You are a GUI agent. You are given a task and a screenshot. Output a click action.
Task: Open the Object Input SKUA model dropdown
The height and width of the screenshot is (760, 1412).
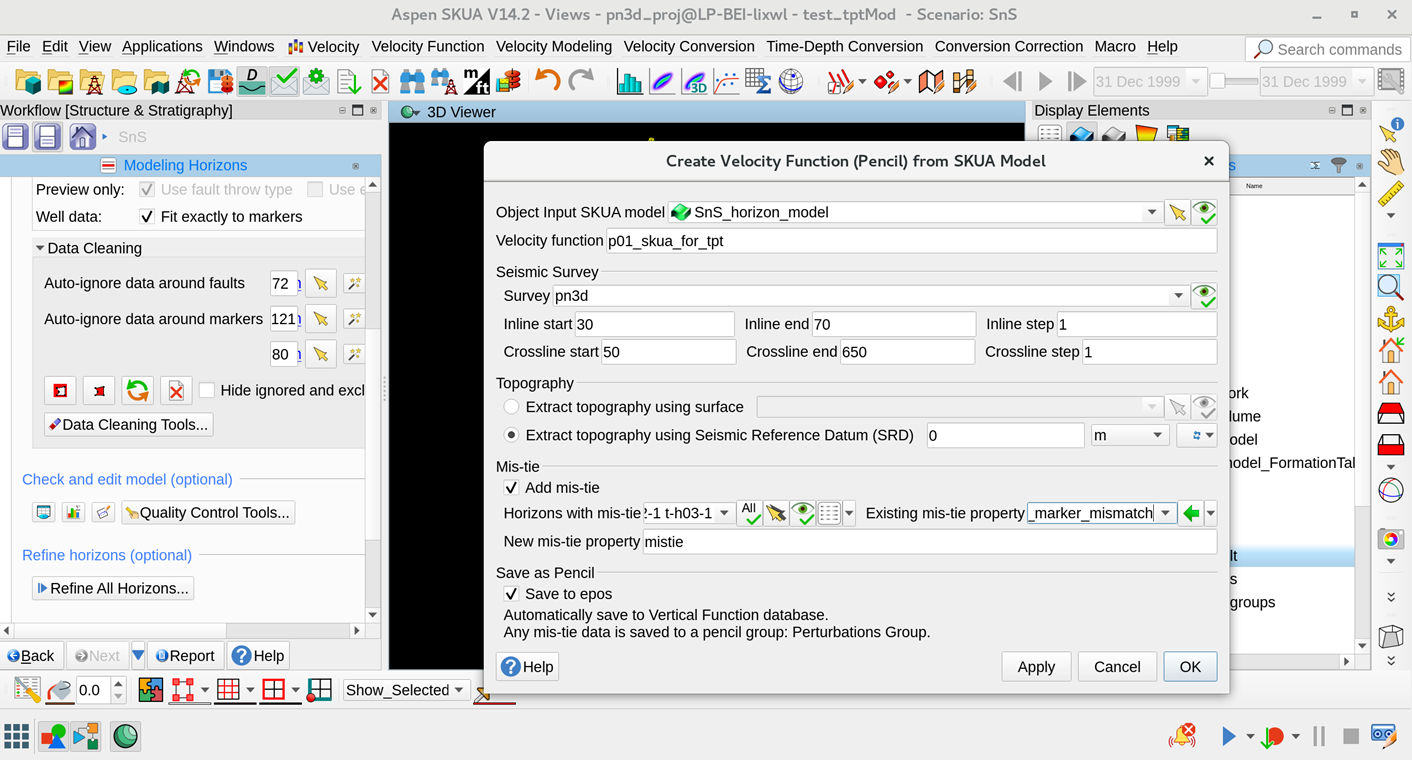pyautogui.click(x=1152, y=212)
